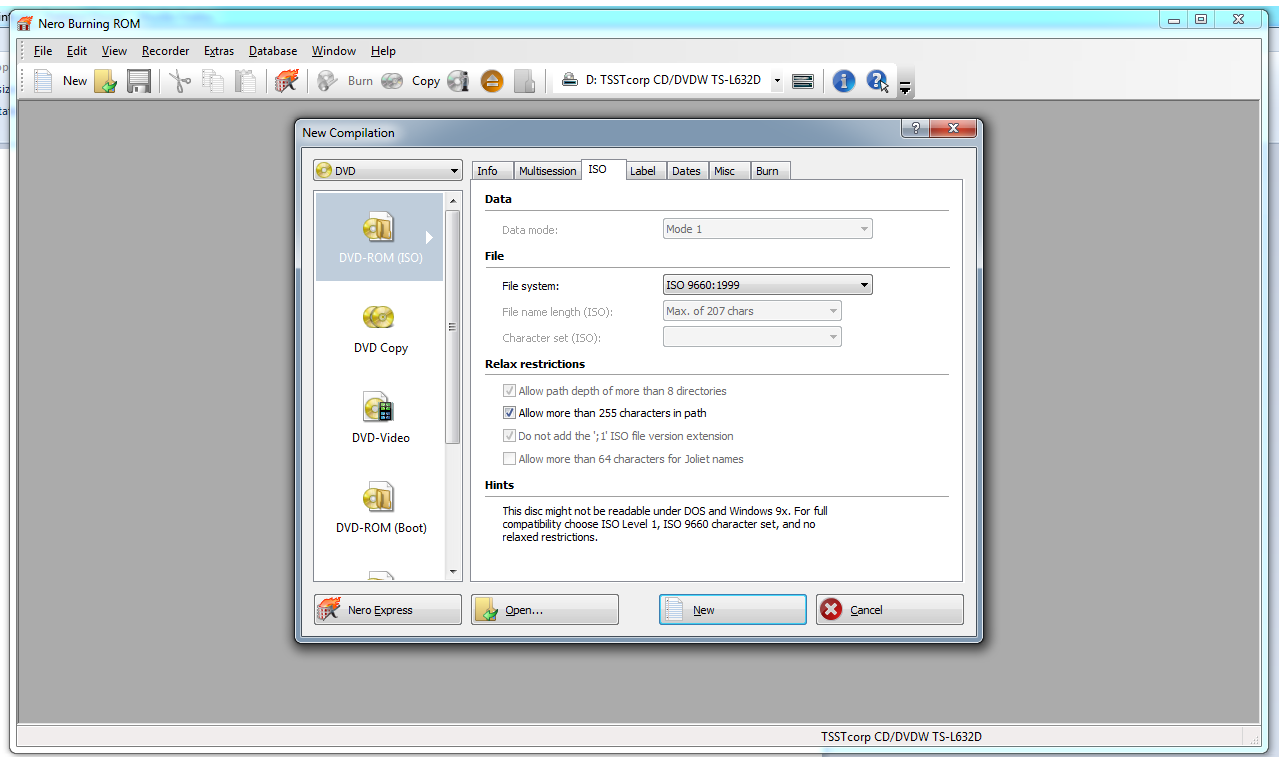1279x757 pixels.
Task: Click the Paste clipboard toolbar icon
Action: click(x=245, y=81)
